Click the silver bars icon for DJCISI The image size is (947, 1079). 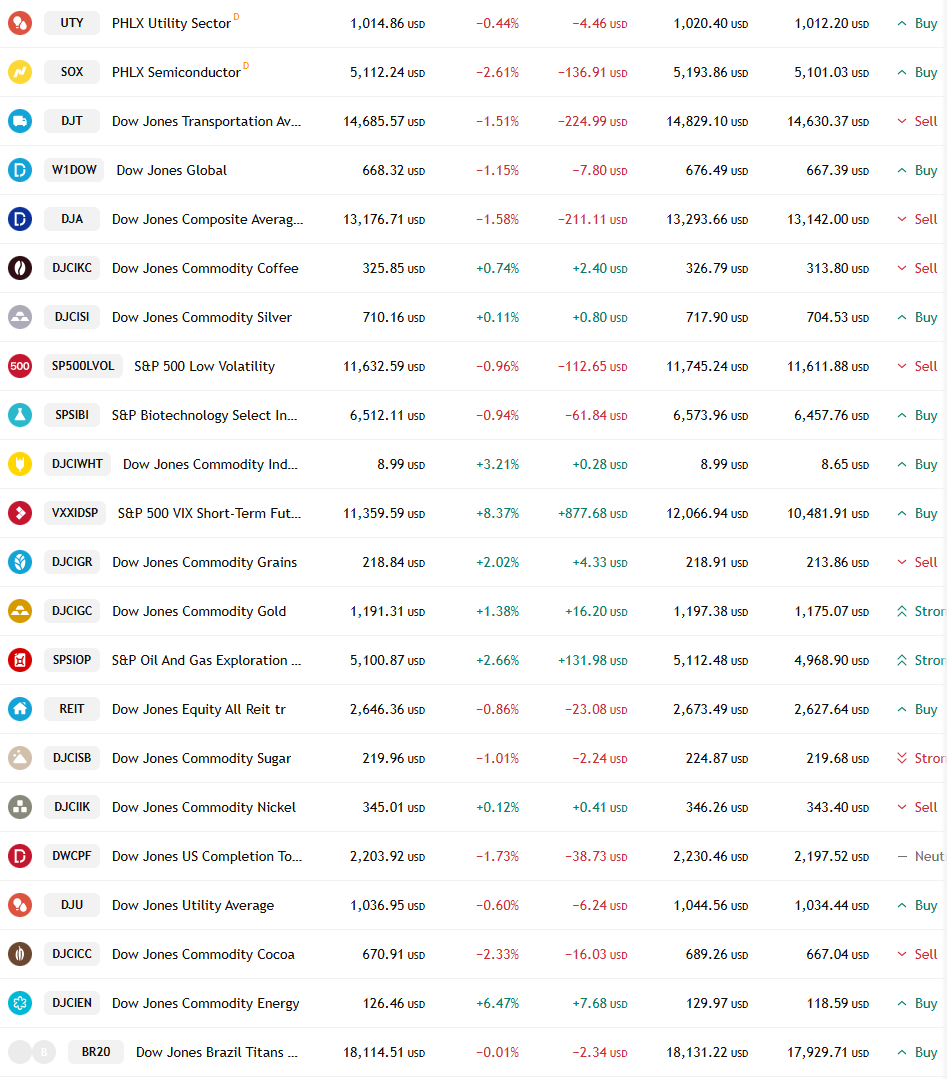pos(20,317)
